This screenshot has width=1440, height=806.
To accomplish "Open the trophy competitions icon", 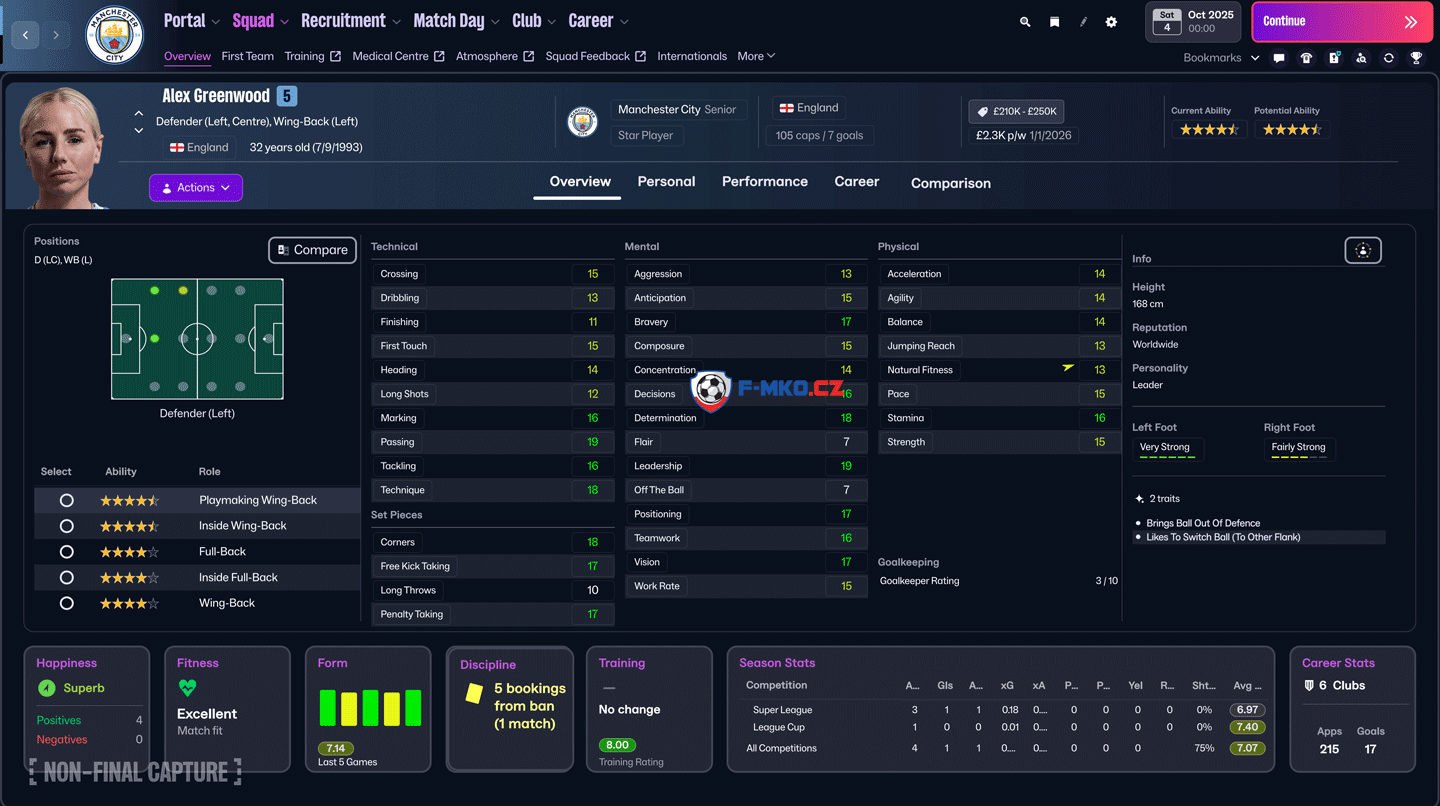I will 1416,58.
